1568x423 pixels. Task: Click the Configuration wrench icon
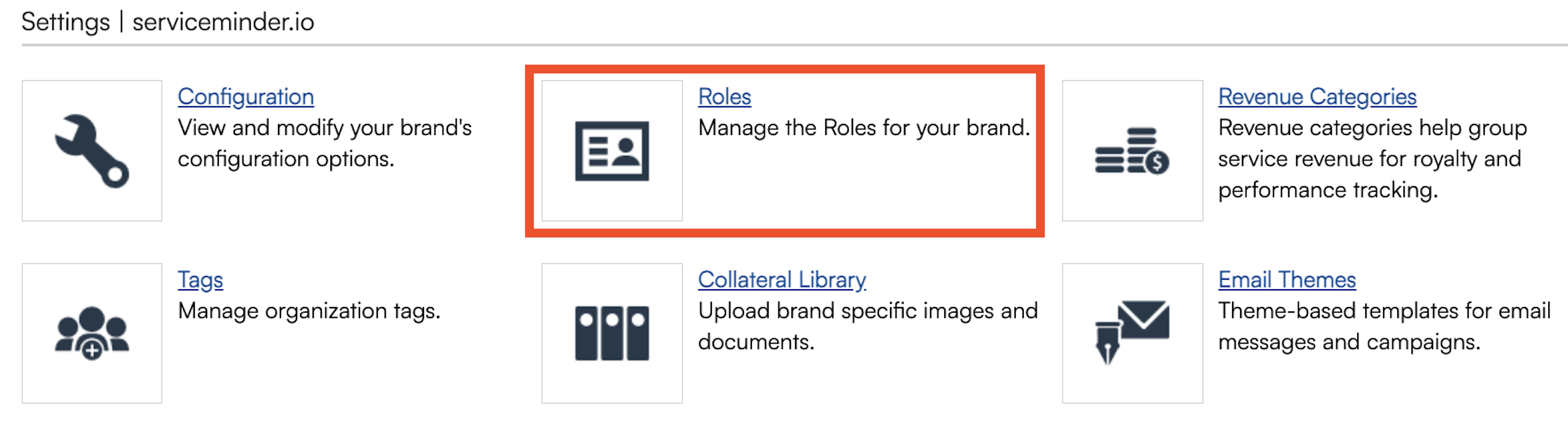[x=92, y=150]
